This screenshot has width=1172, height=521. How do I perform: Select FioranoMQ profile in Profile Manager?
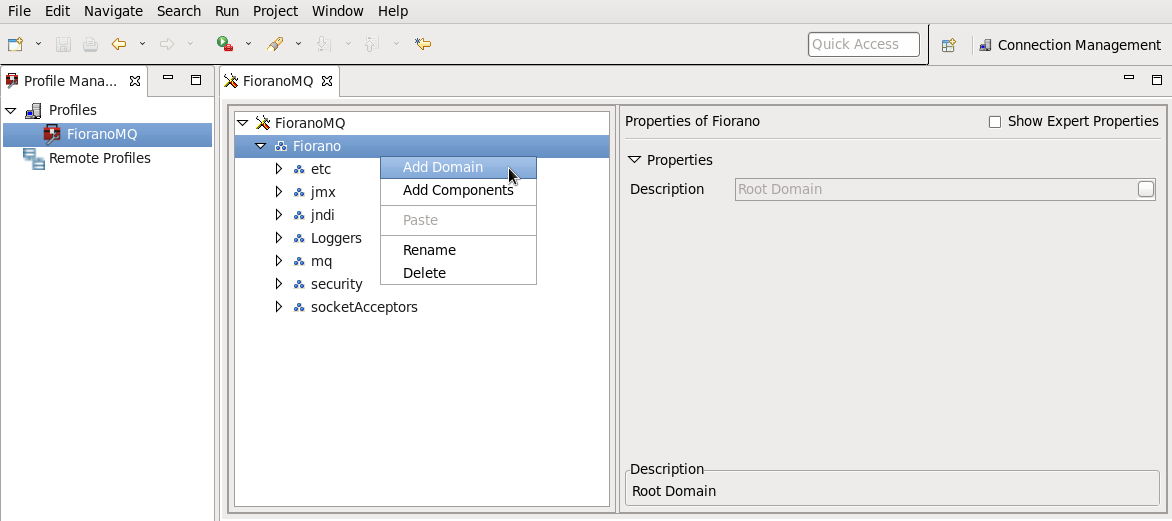(102, 135)
